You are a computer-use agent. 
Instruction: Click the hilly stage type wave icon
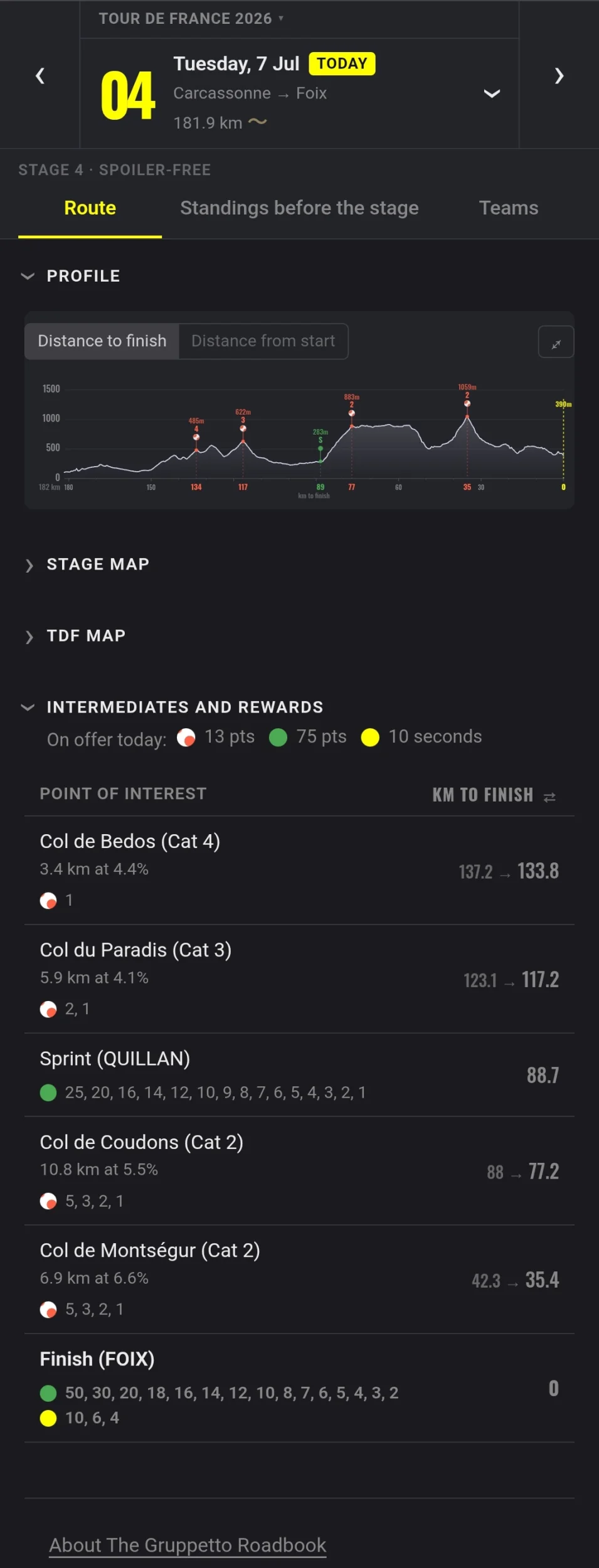(258, 122)
